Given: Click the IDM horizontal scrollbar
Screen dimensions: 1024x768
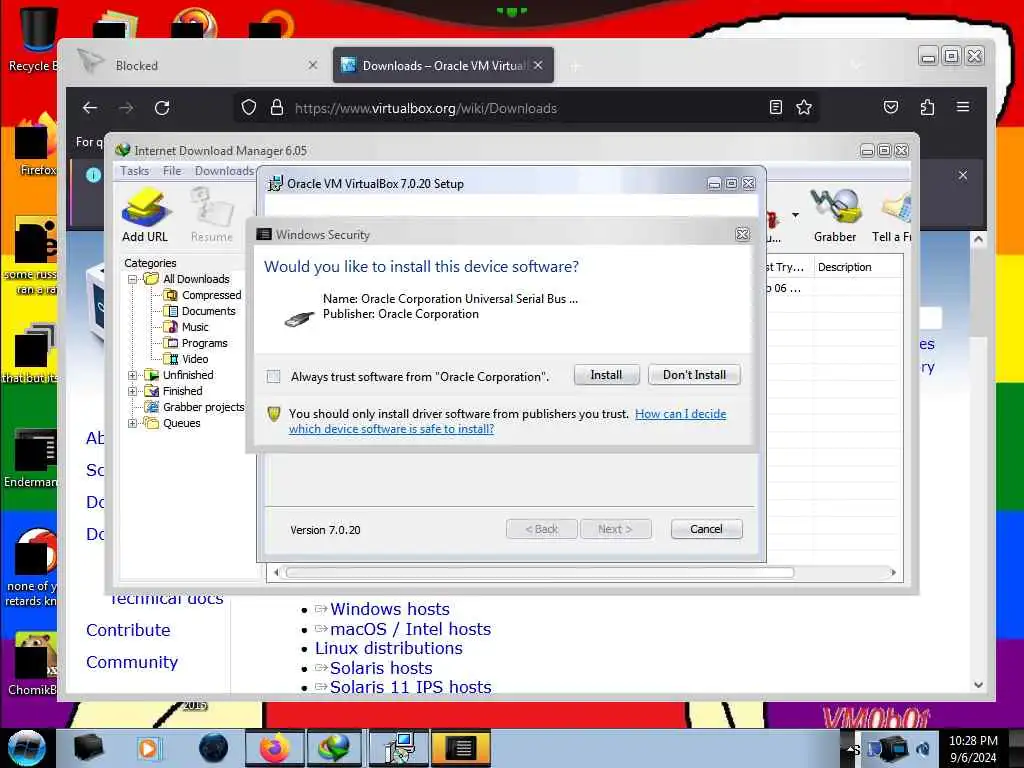Looking at the screenshot, I should pyautogui.click(x=539, y=573).
